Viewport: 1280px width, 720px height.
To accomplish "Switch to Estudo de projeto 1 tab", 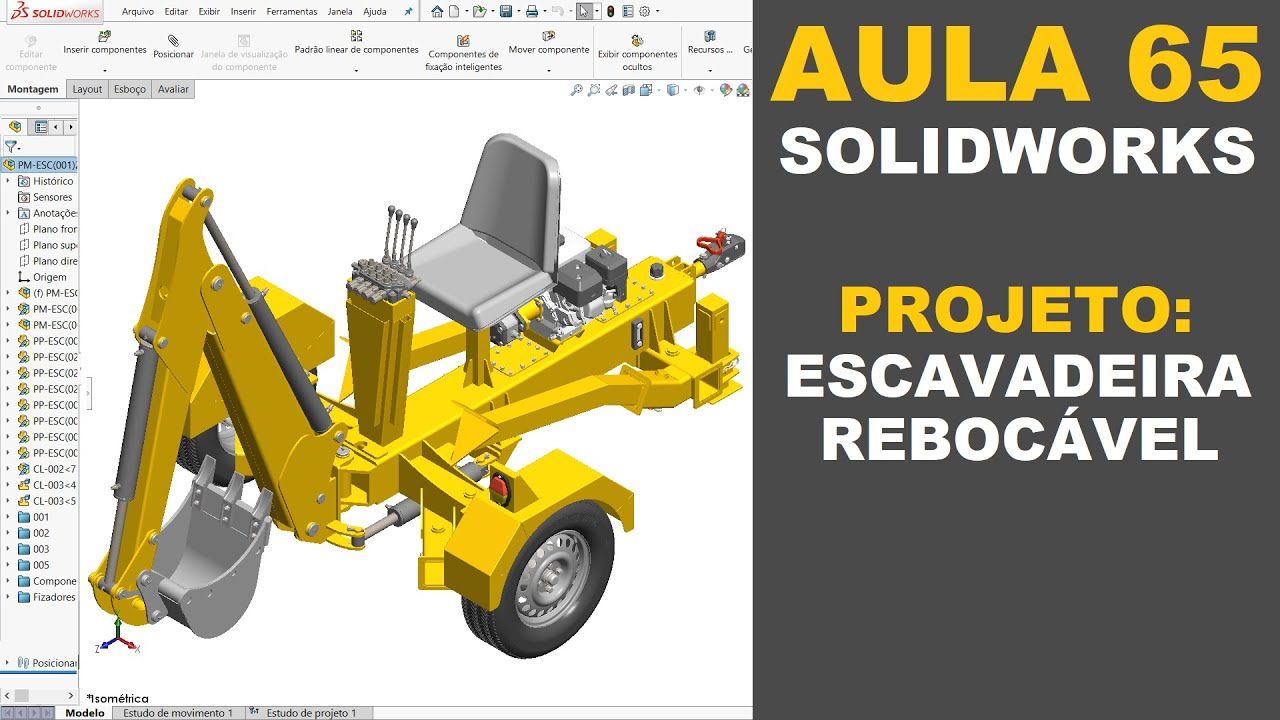I will [309, 713].
